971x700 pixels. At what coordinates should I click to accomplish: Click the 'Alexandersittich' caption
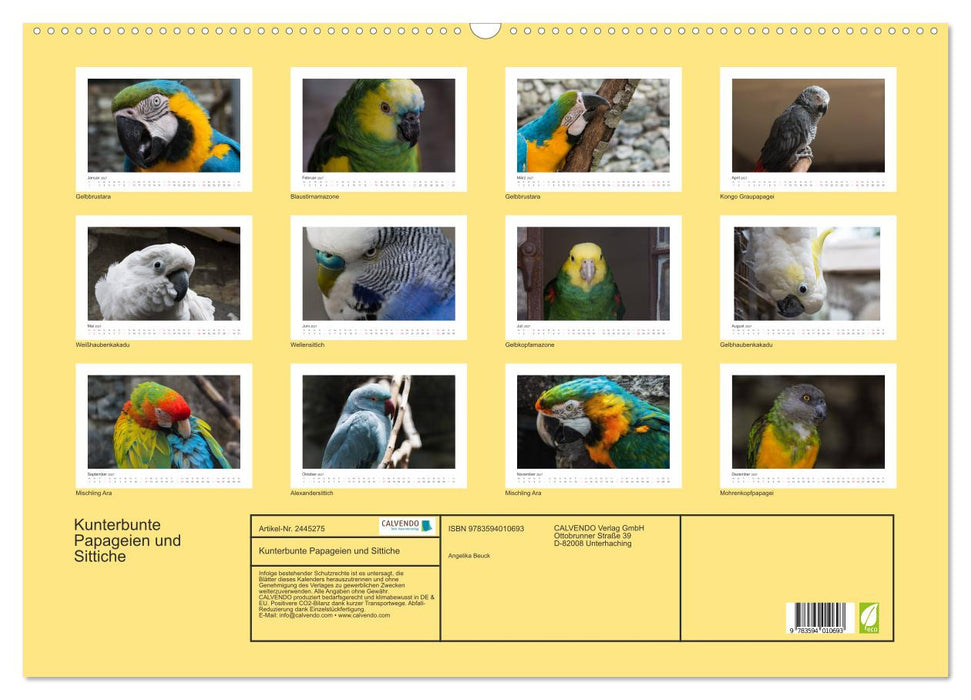click(311, 493)
